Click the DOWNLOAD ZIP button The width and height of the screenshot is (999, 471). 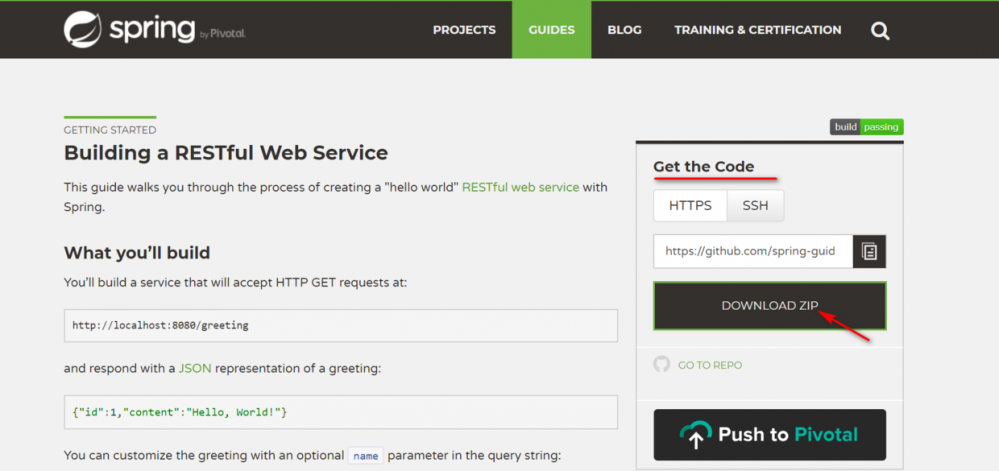770,306
